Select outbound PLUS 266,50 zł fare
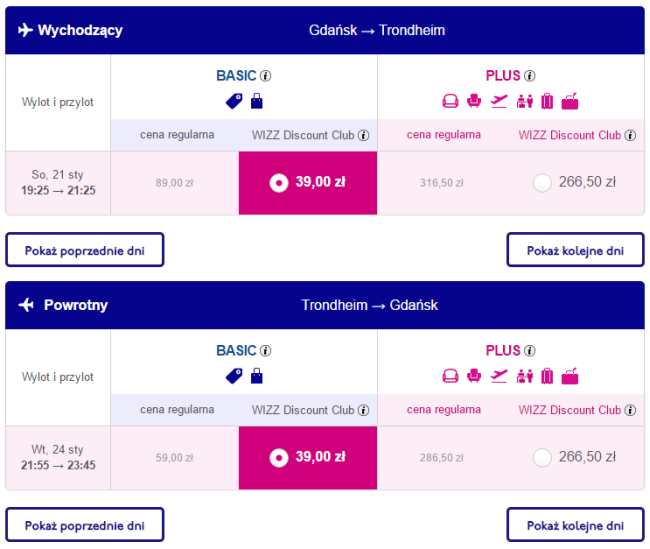Screen dimensions: 650x549 pyautogui.click(x=542, y=182)
